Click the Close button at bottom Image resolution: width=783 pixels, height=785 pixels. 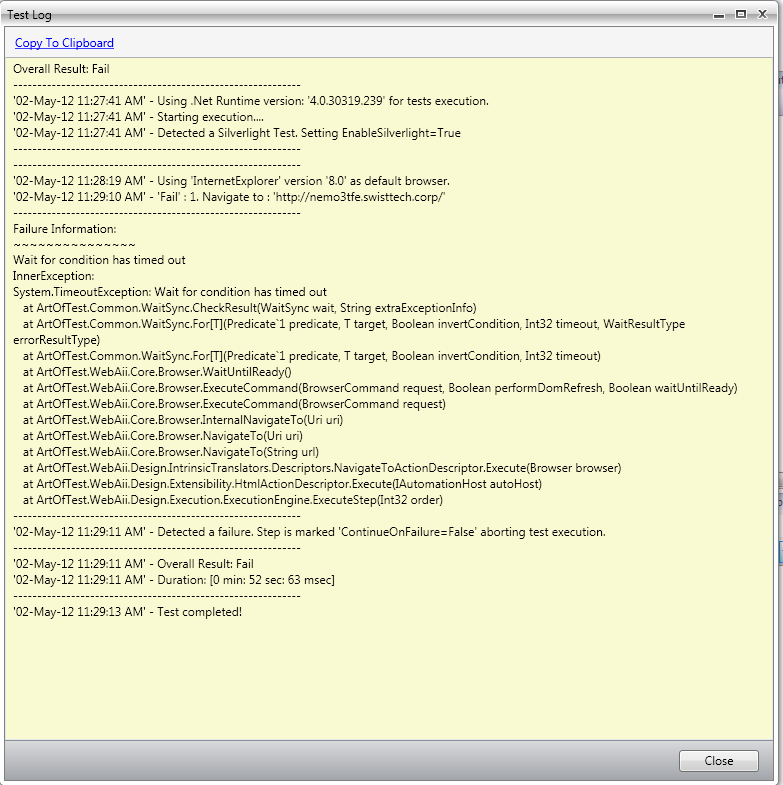point(718,760)
